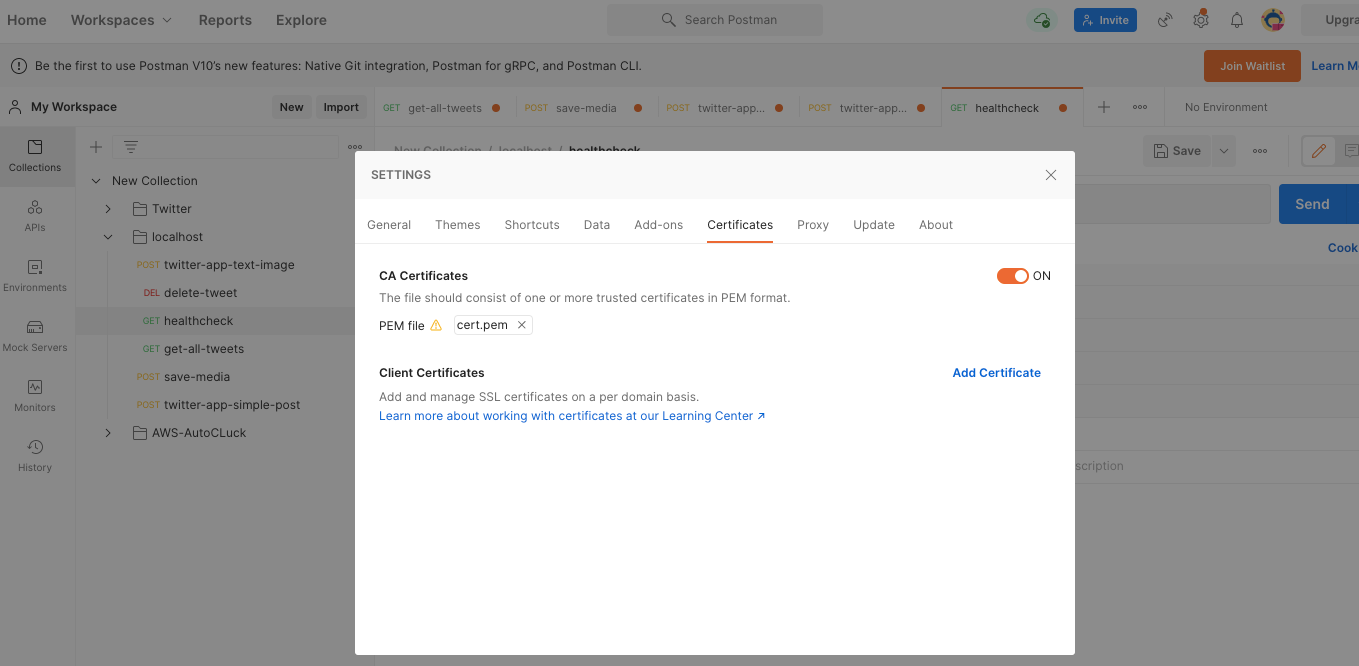Click the Import button
This screenshot has width=1359, height=666.
click(x=341, y=107)
